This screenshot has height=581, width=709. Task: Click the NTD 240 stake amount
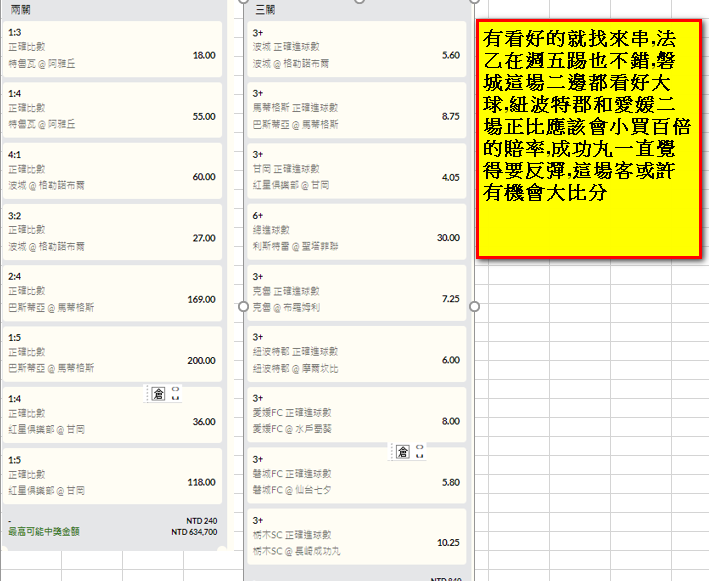201,521
